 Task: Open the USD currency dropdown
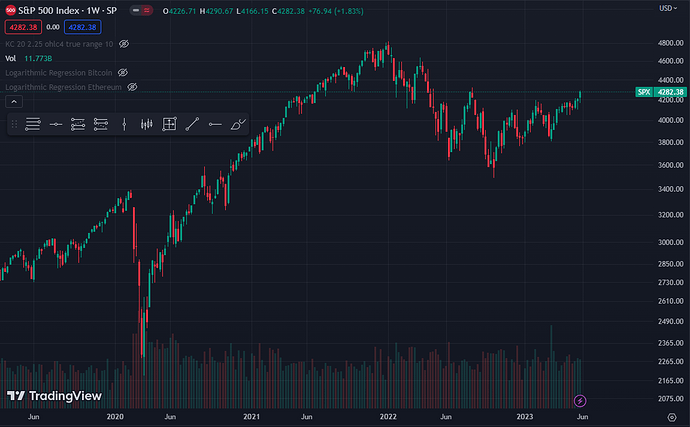[668, 8]
